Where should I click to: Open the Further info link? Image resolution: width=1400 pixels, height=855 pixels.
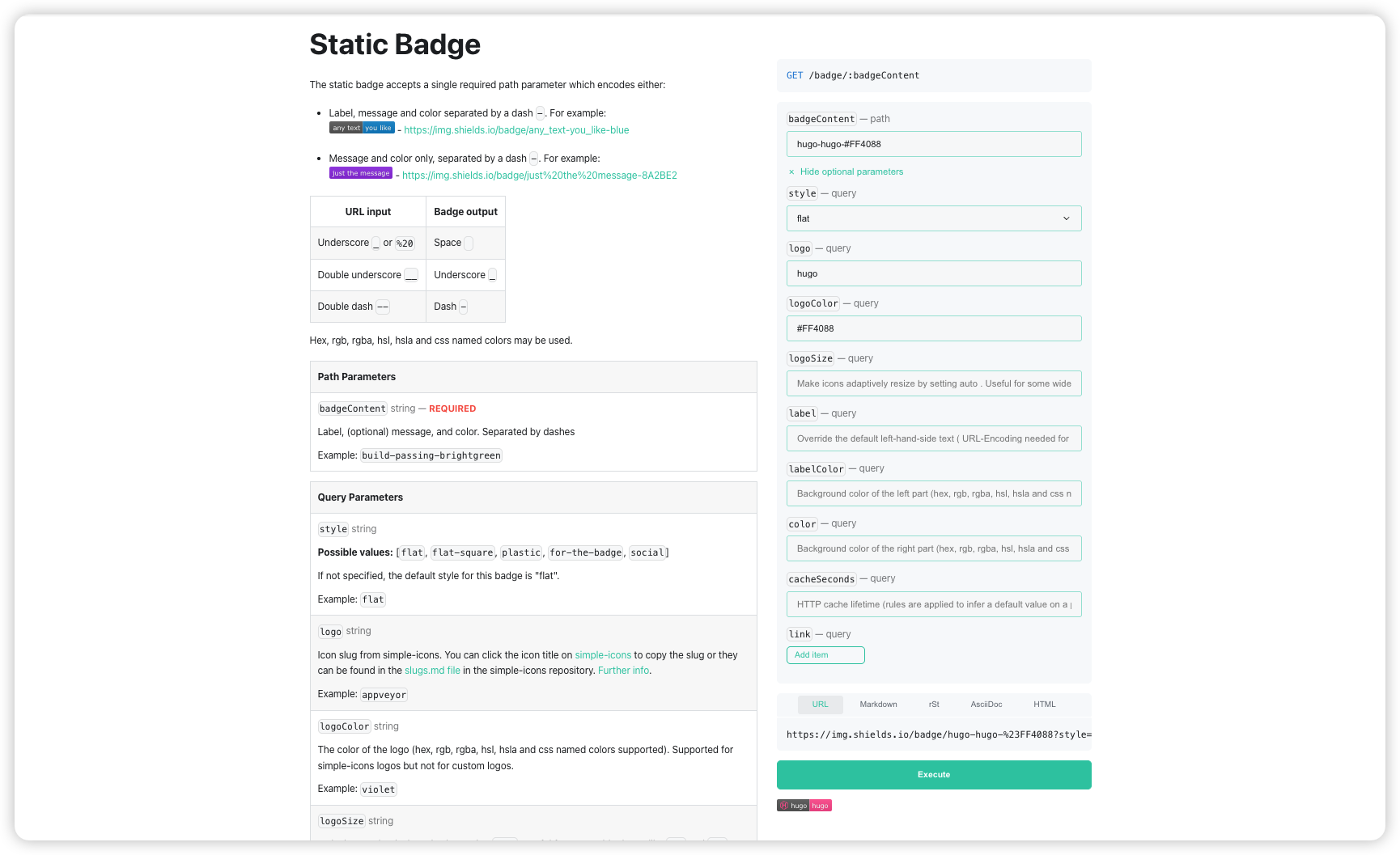(x=623, y=671)
